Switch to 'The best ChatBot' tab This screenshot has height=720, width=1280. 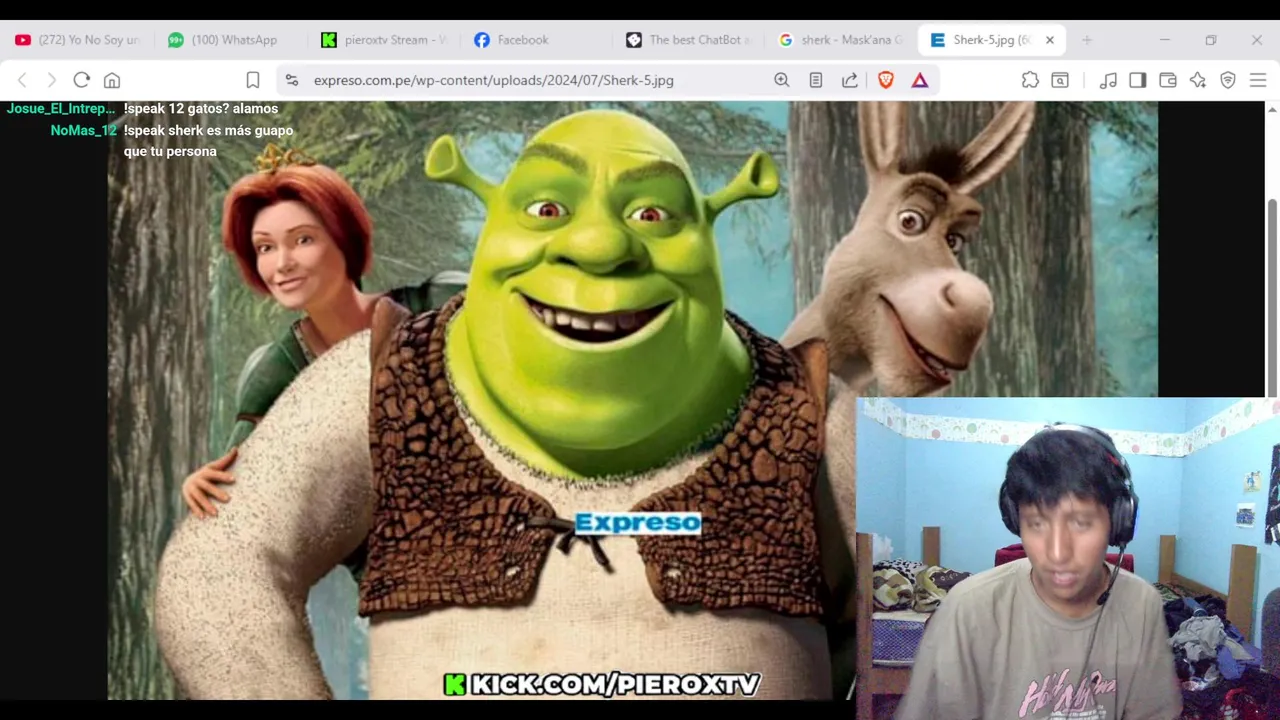[x=689, y=40]
